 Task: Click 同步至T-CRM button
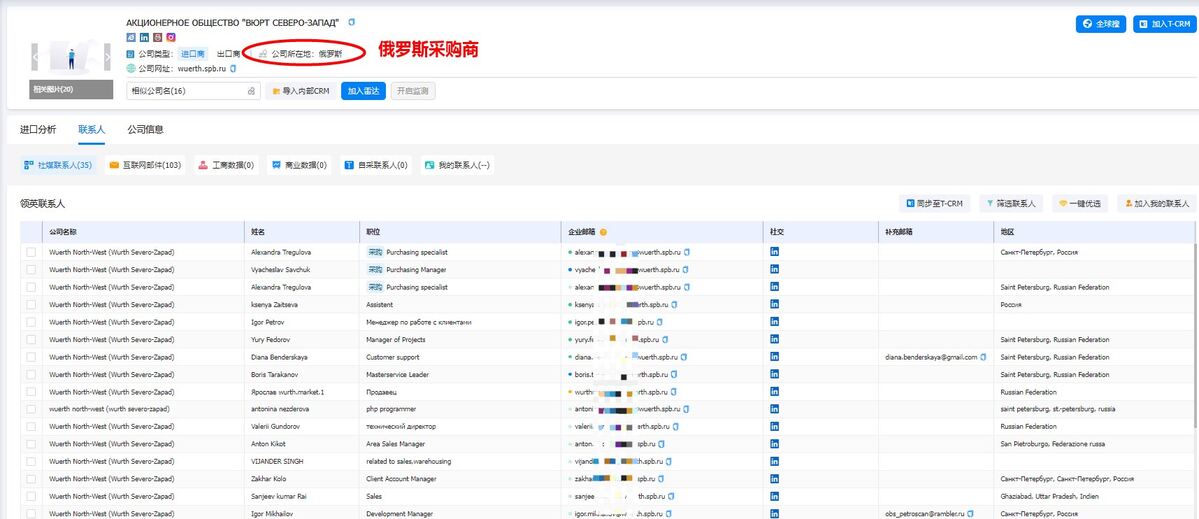(934, 203)
